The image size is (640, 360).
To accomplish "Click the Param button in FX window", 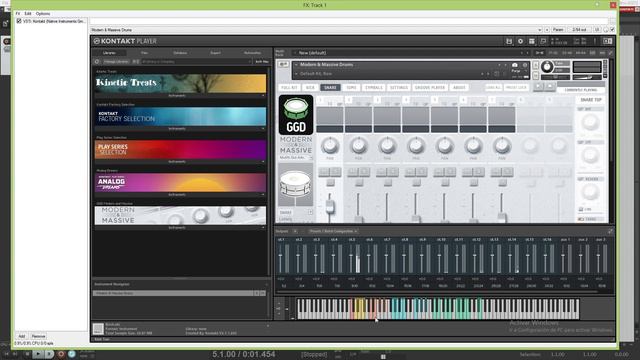I will (x=558, y=29).
